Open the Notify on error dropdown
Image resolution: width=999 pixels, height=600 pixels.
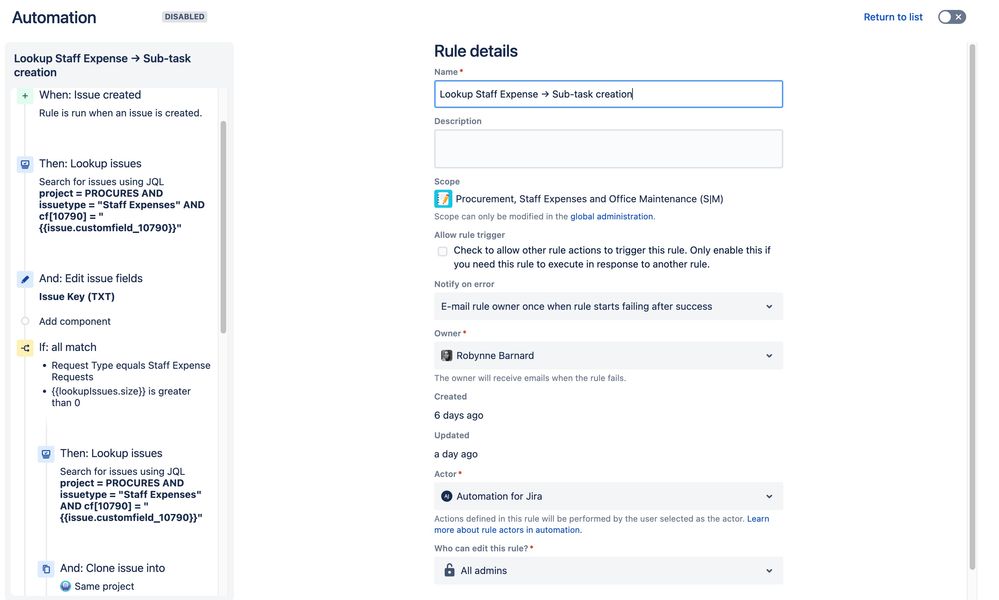point(608,307)
